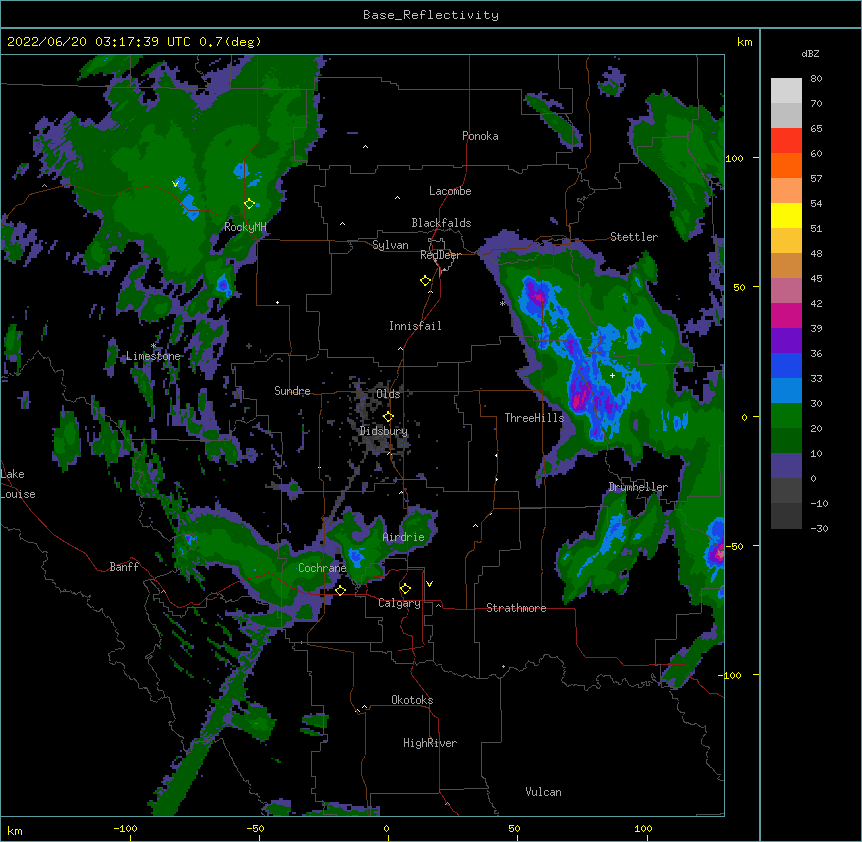The height and width of the screenshot is (842, 862).
Task: Pick the red 60-65 dBZ legend swatch
Action: [x=786, y=140]
